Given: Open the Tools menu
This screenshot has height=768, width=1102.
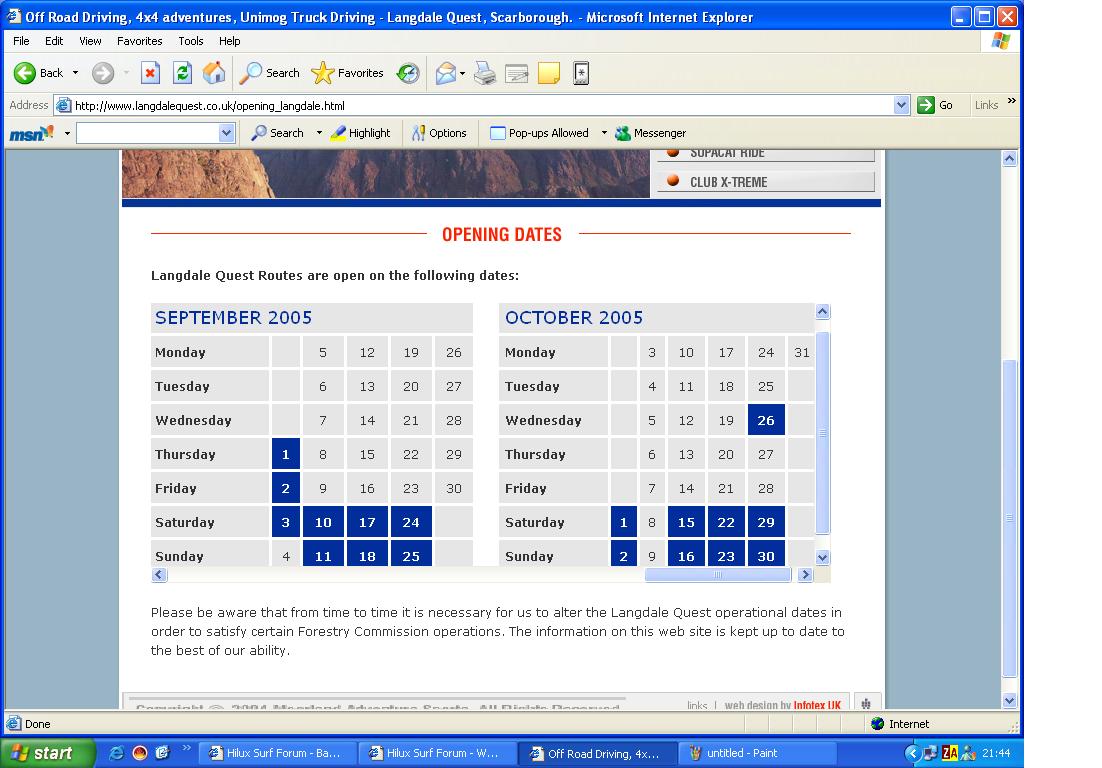Looking at the screenshot, I should (x=190, y=41).
